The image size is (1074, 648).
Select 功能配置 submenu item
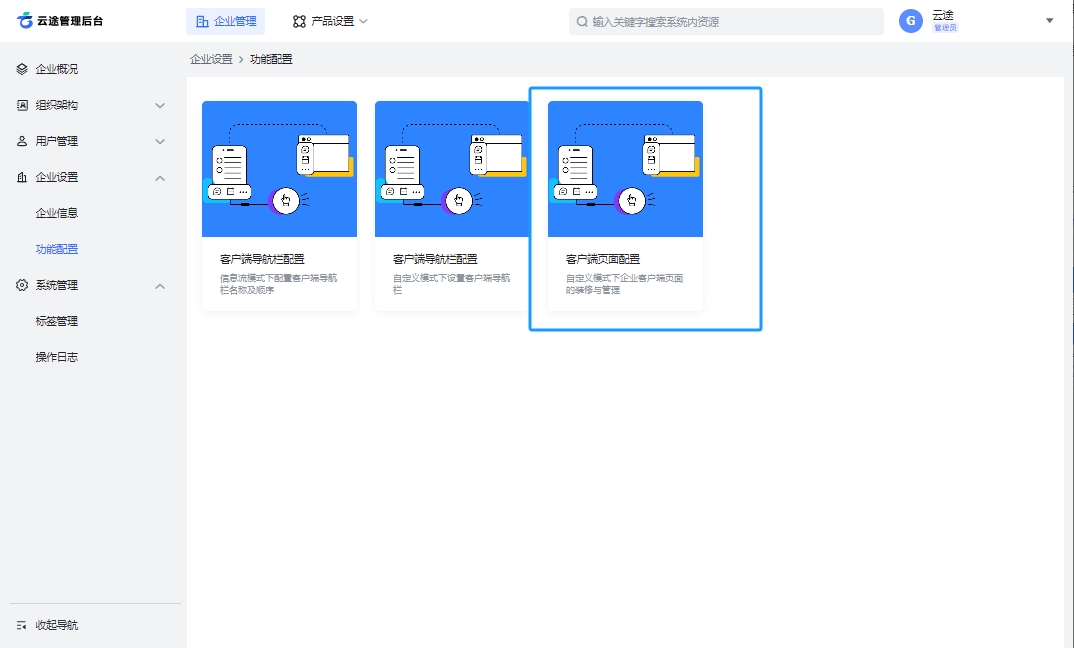pyautogui.click(x=57, y=249)
